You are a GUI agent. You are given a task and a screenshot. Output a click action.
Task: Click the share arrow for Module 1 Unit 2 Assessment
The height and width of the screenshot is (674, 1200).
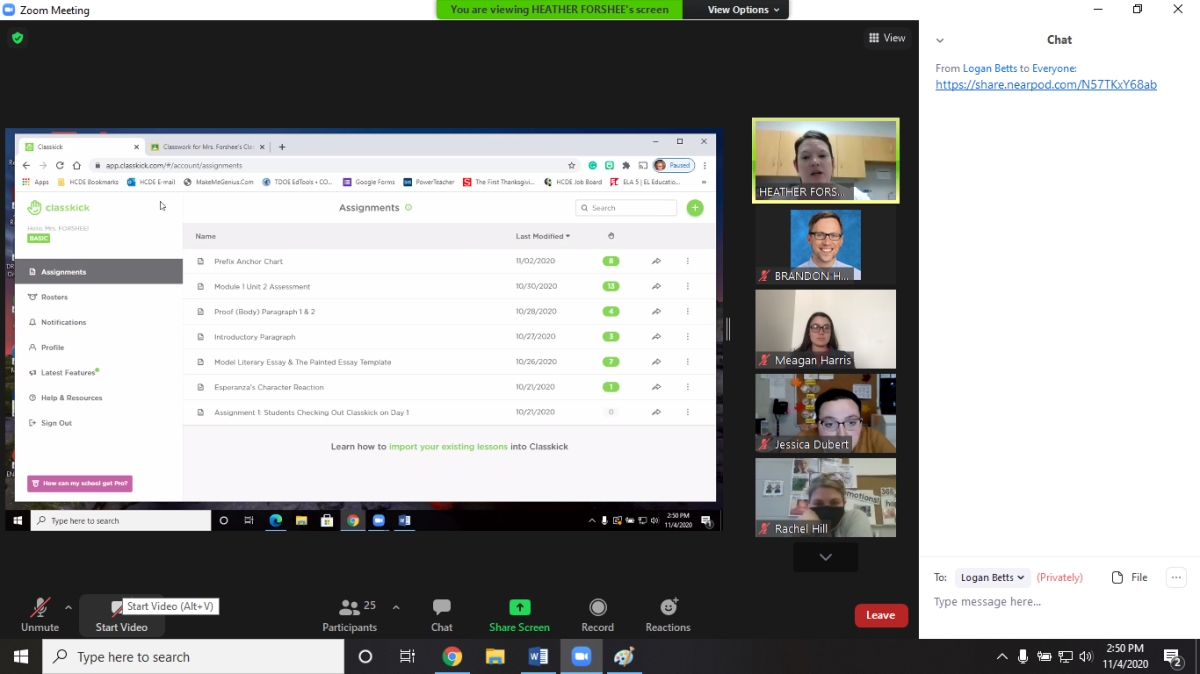tap(656, 286)
